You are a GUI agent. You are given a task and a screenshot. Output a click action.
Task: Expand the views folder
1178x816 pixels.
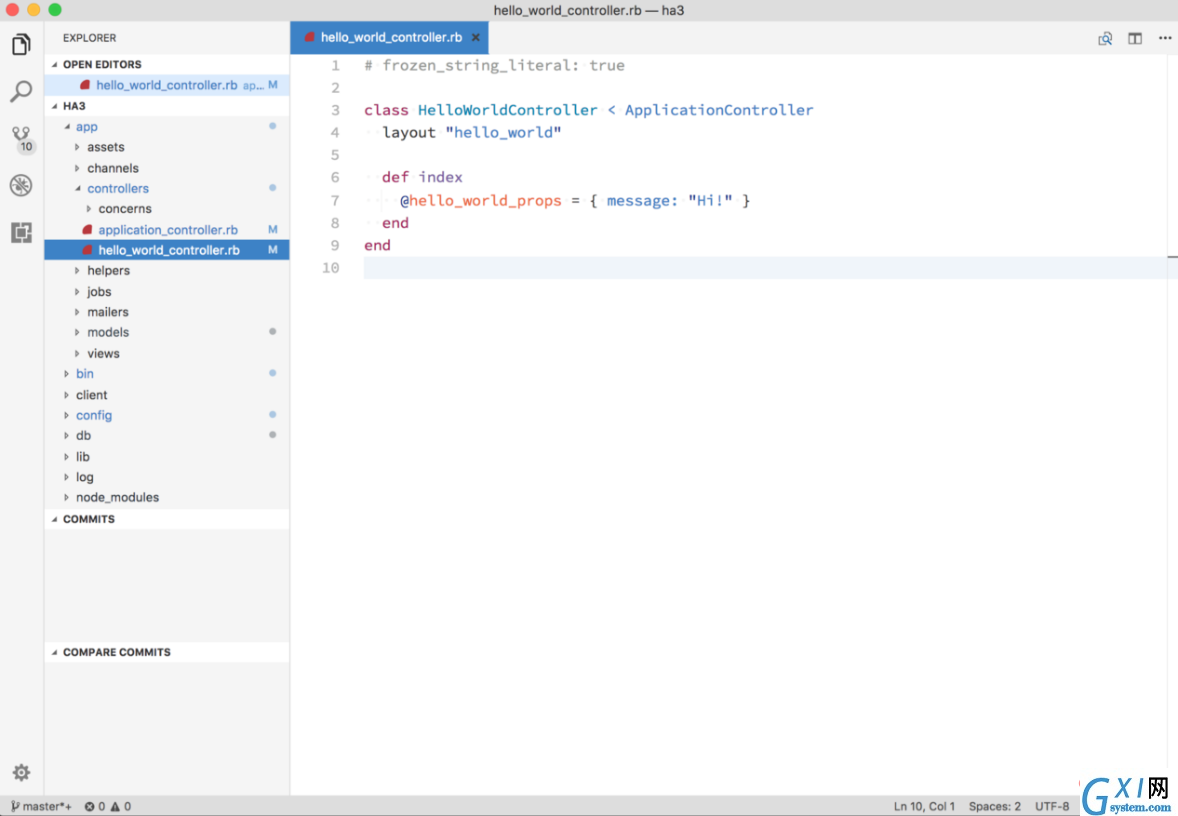click(x=103, y=353)
